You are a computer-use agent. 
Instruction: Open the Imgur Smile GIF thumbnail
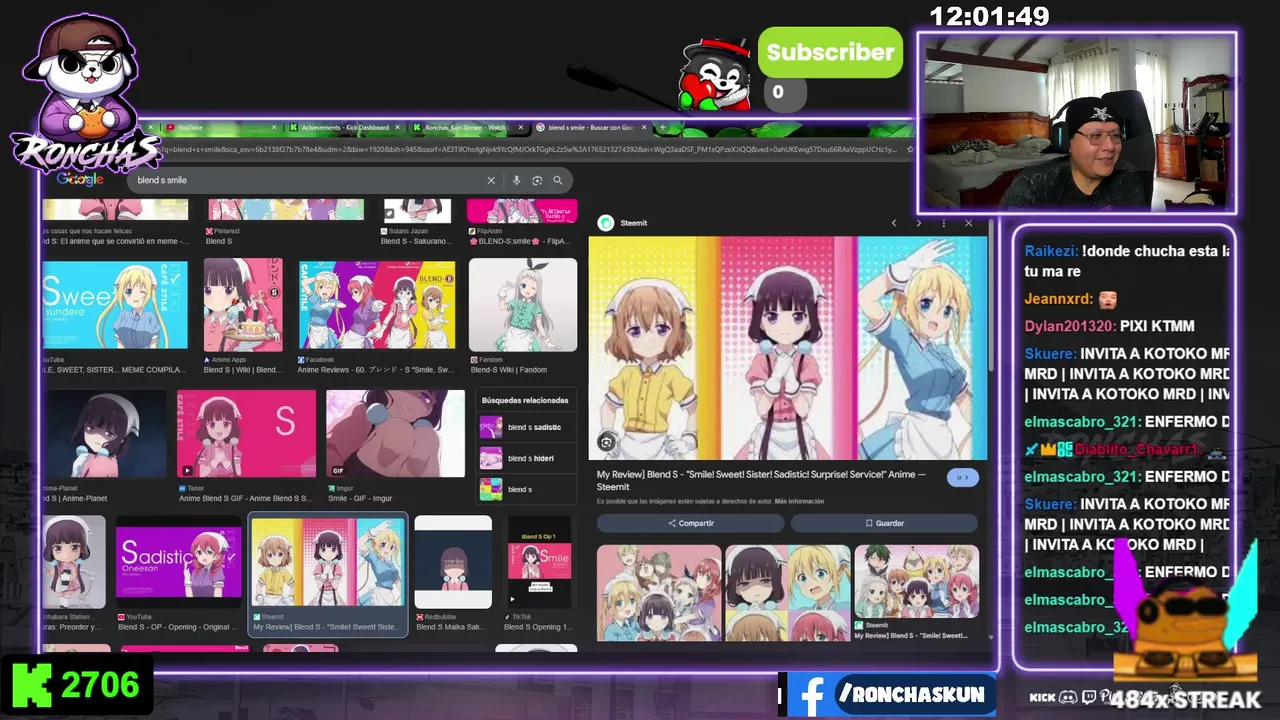point(395,434)
